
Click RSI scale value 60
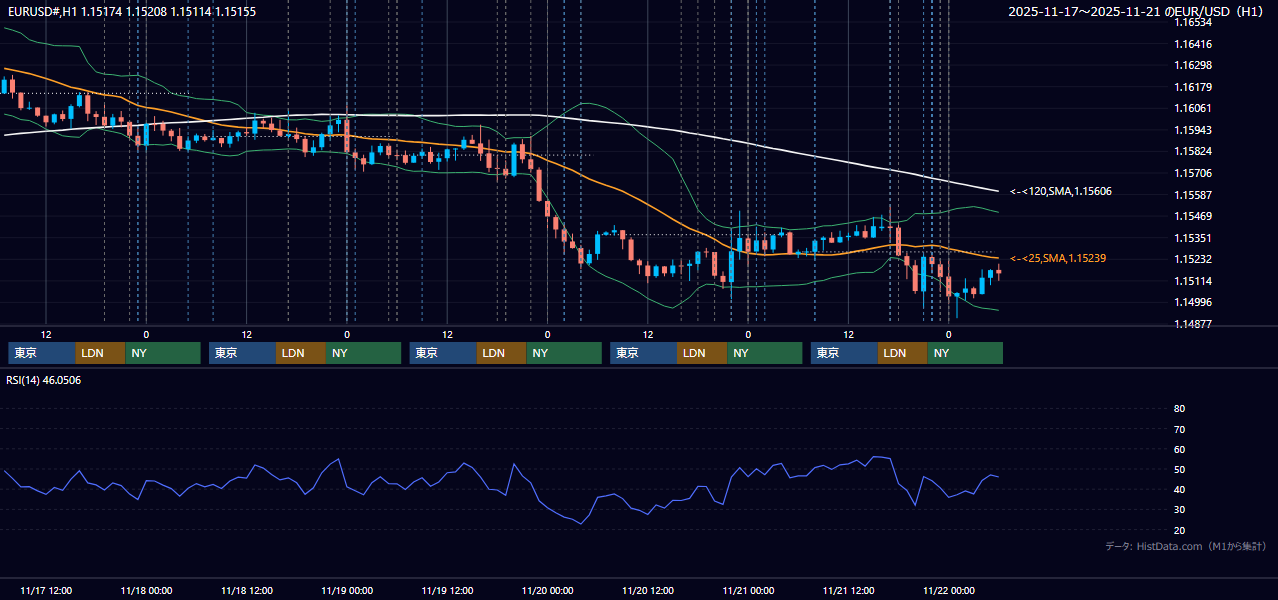[1179, 449]
